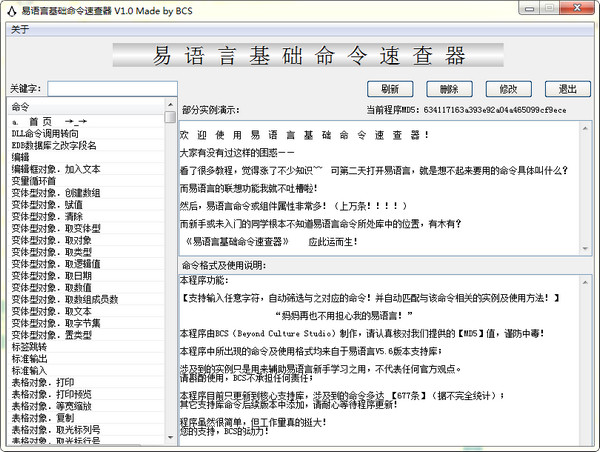Screen dimensions: 600x452
Task: Select 变体型对象.取数值 list row
Action: click(x=86, y=287)
